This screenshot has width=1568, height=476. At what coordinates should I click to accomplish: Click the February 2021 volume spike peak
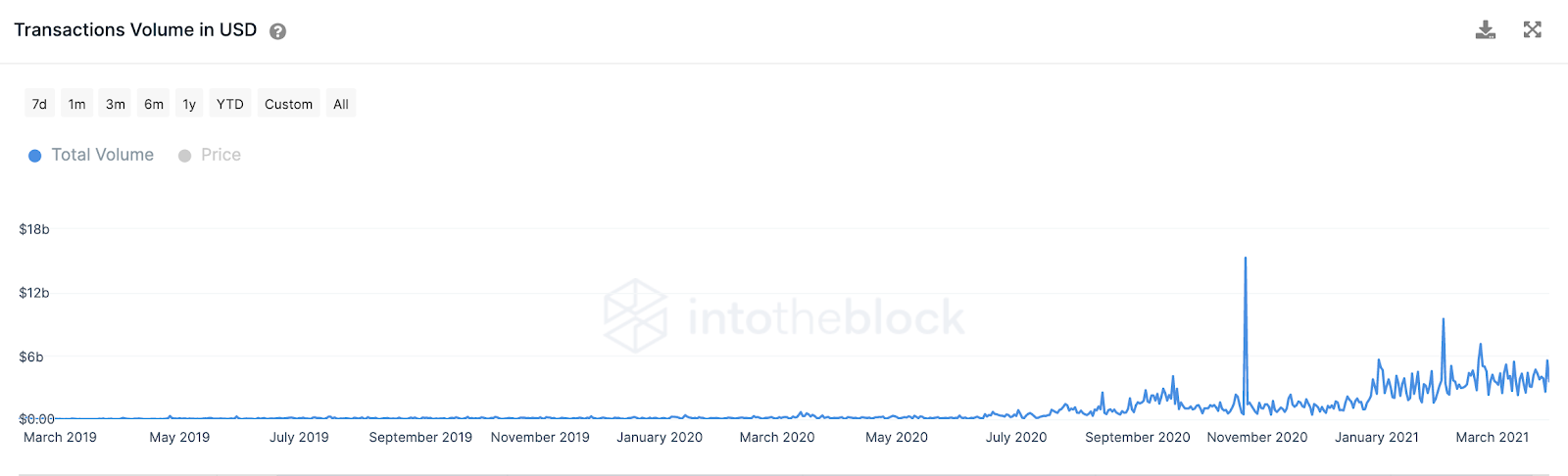(1444, 319)
